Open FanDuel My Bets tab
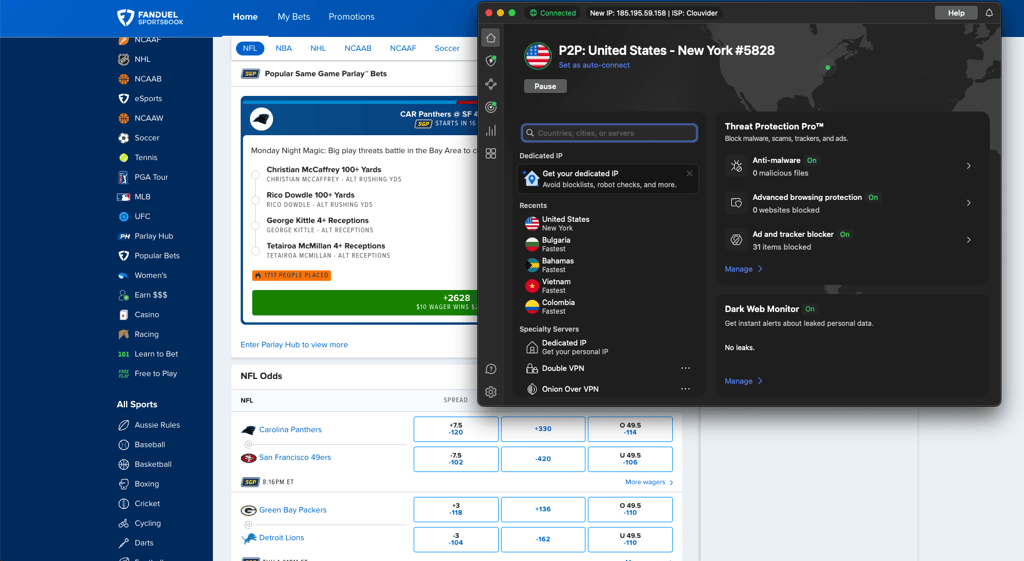This screenshot has width=1024, height=561. click(293, 17)
